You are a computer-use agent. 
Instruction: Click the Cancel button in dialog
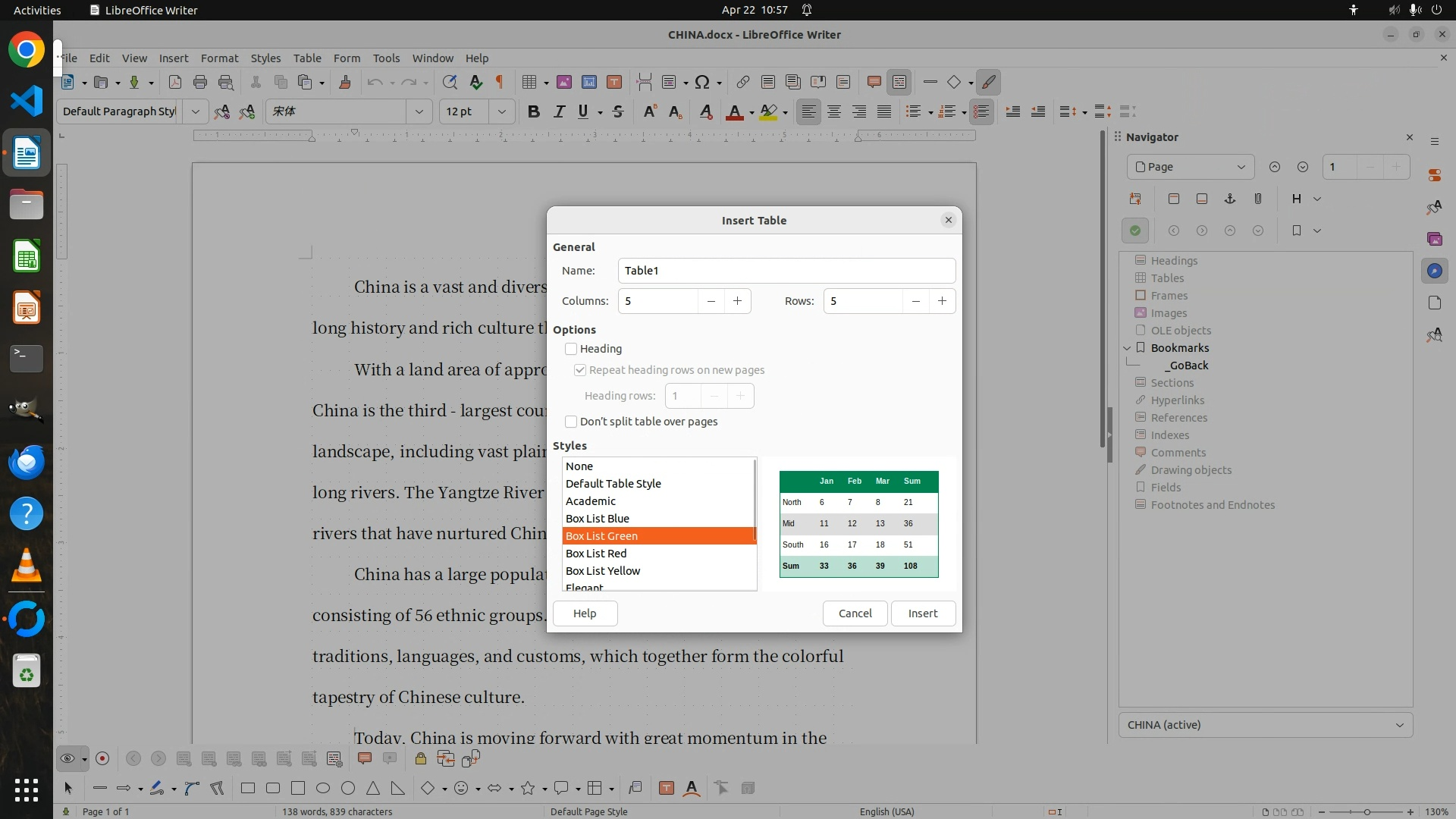click(855, 613)
